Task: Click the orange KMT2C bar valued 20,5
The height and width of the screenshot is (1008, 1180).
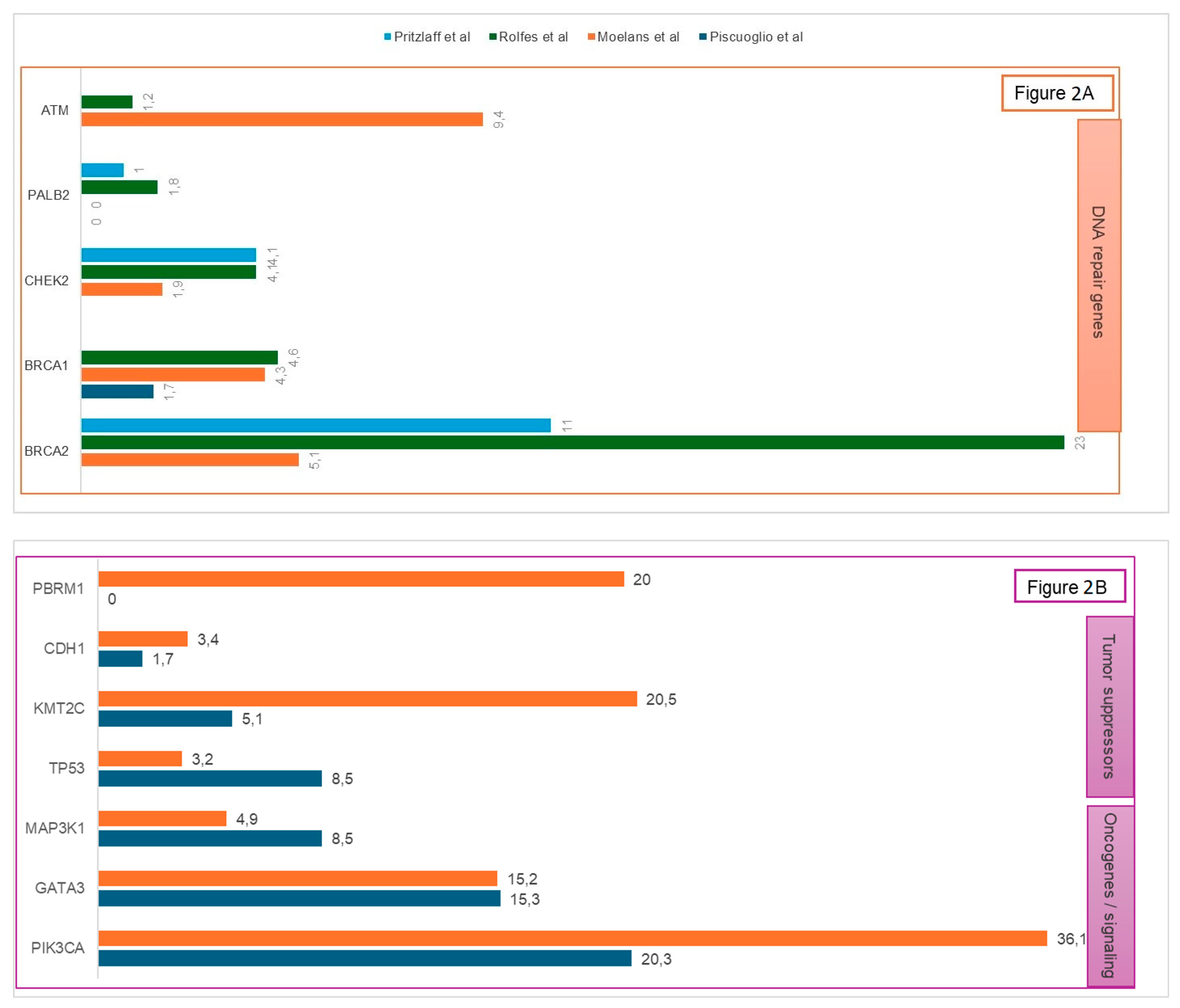Action: [367, 699]
